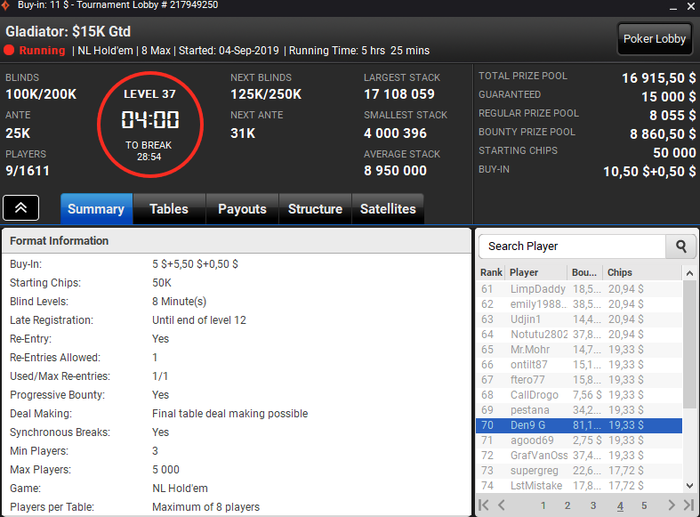Click scroll down arrow in player list
The width and height of the screenshot is (700, 517).
(690, 485)
